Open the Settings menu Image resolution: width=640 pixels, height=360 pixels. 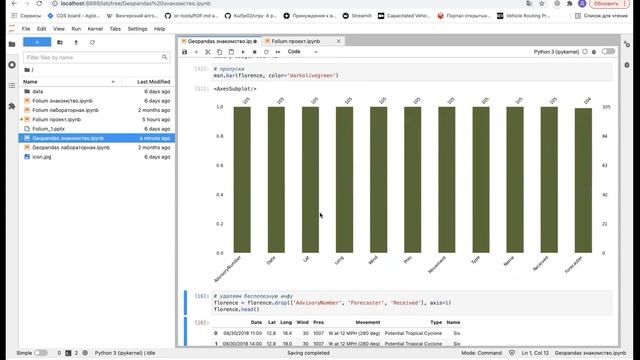137,29
